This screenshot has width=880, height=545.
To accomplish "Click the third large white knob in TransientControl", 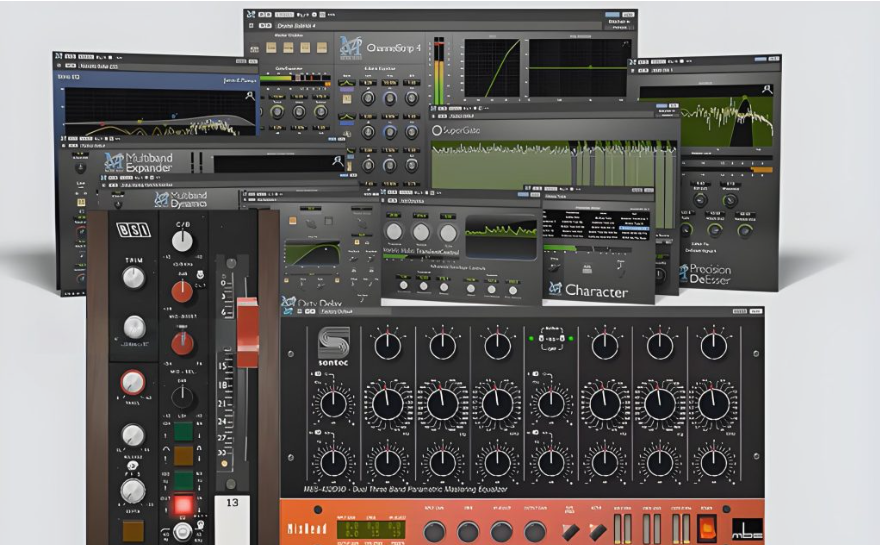I will point(448,232).
